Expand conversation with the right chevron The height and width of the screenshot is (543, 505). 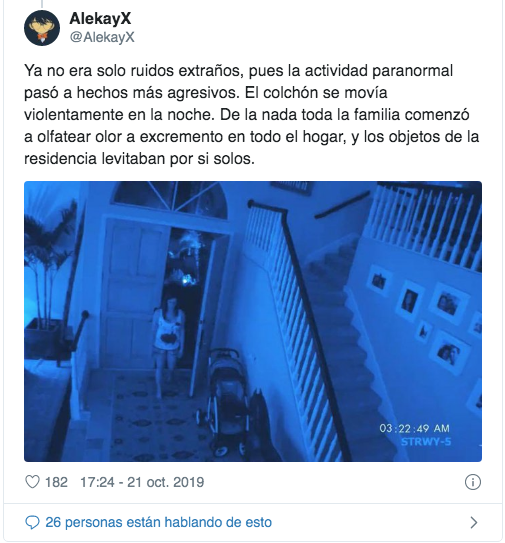[x=473, y=522]
